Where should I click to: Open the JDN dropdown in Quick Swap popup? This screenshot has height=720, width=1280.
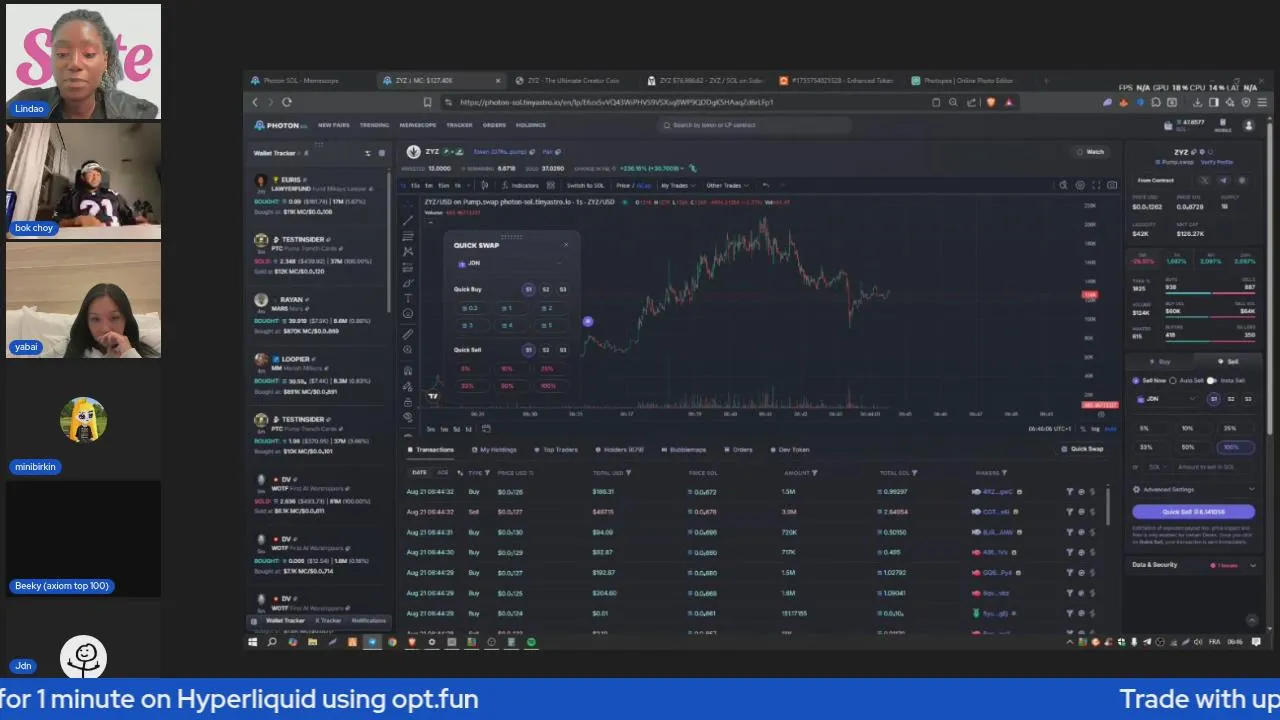(x=511, y=263)
